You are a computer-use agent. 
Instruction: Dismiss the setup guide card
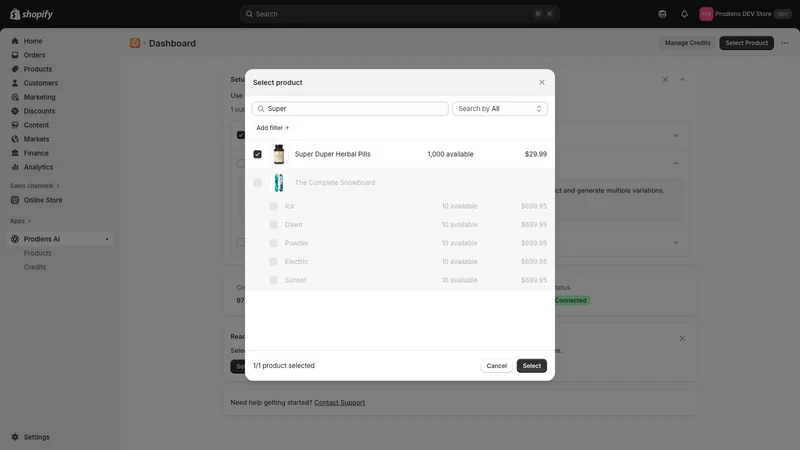click(x=665, y=80)
